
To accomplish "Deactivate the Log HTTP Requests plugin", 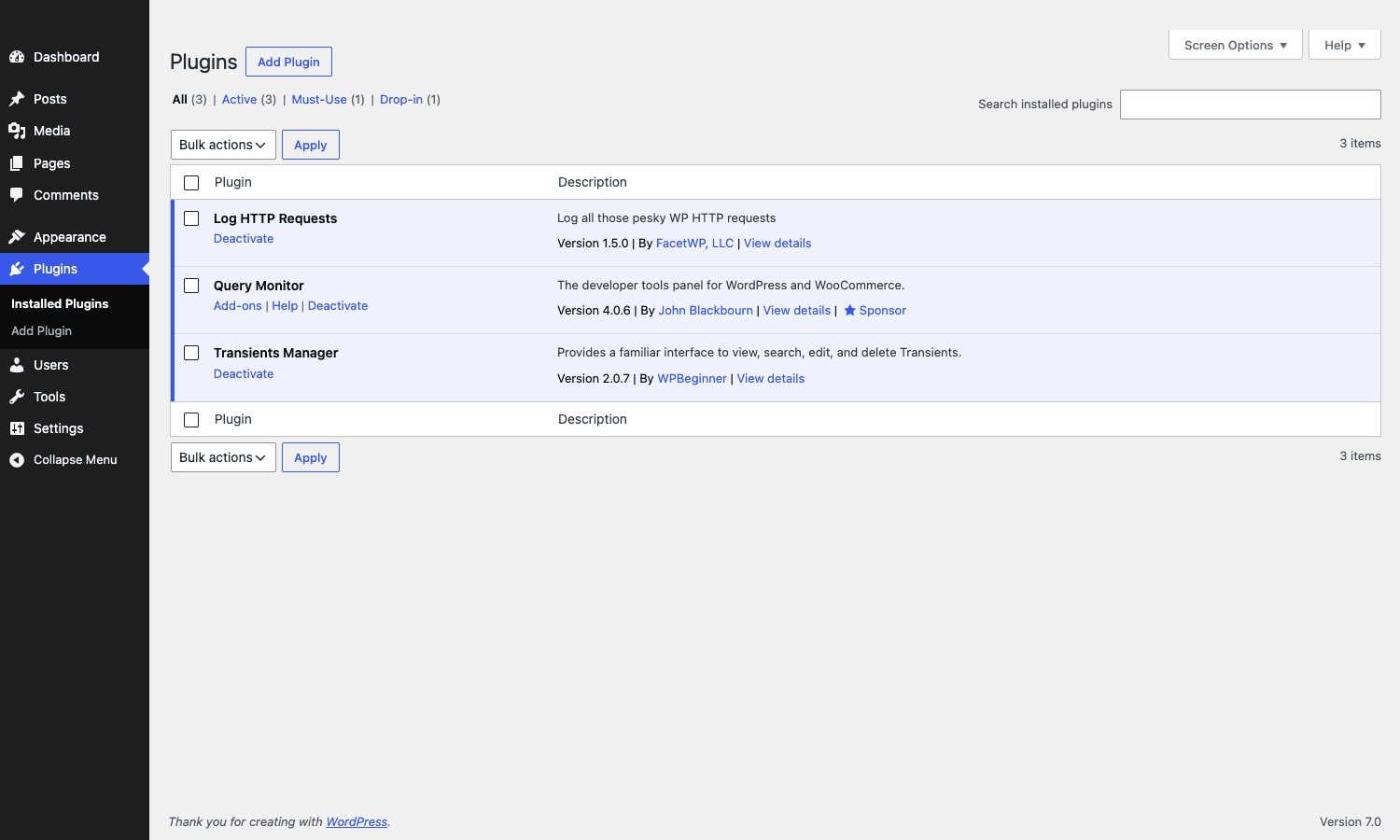I will [244, 238].
